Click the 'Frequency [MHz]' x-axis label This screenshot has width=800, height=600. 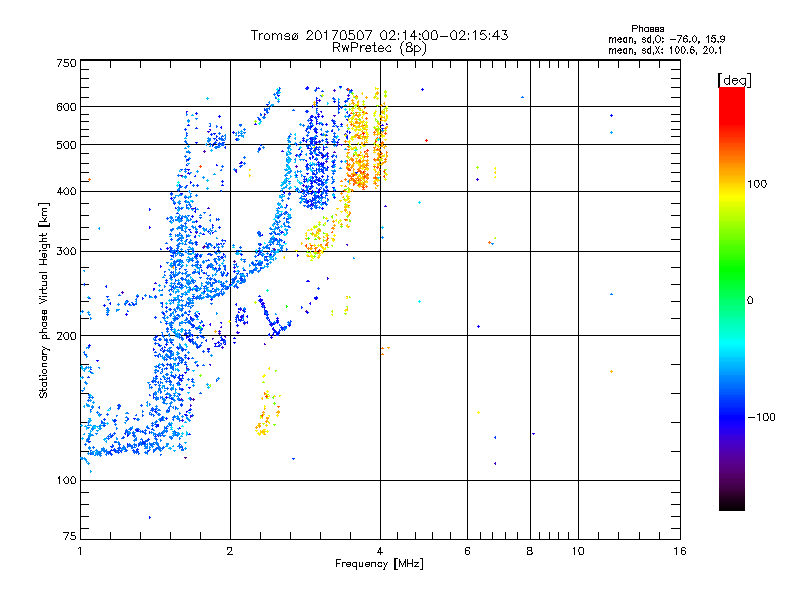(x=379, y=564)
